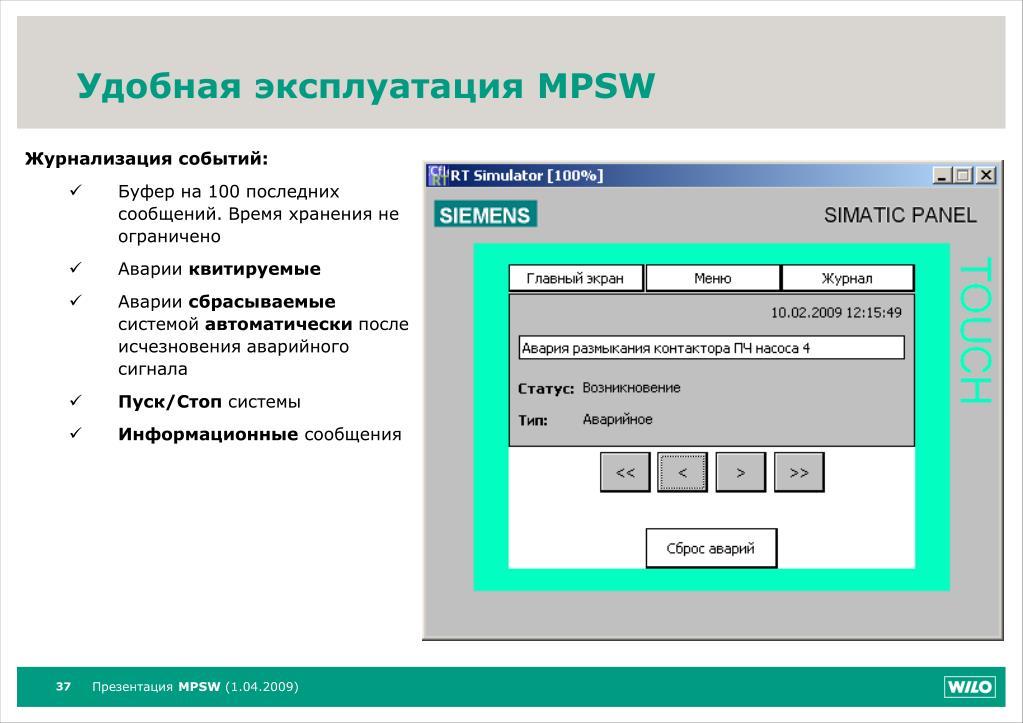Go to previous message with < button
The image size is (1023, 723).
682,472
